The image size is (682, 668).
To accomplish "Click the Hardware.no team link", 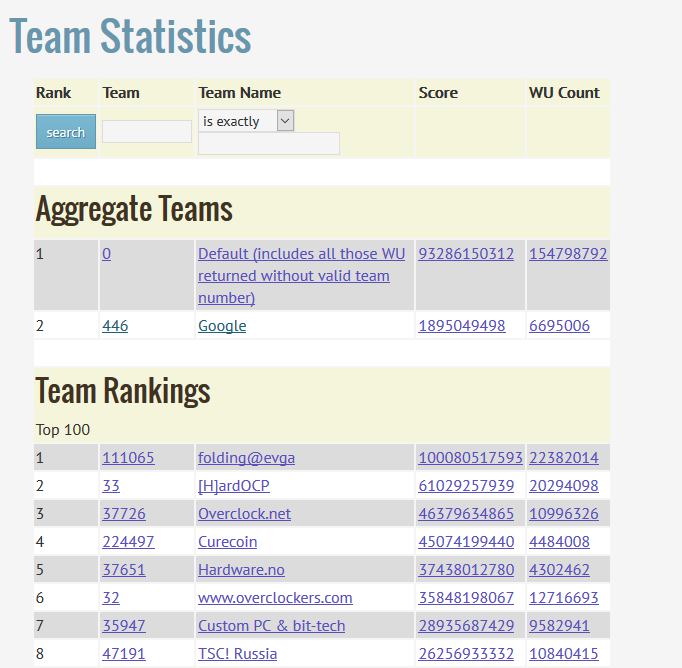I will click(x=241, y=570).
